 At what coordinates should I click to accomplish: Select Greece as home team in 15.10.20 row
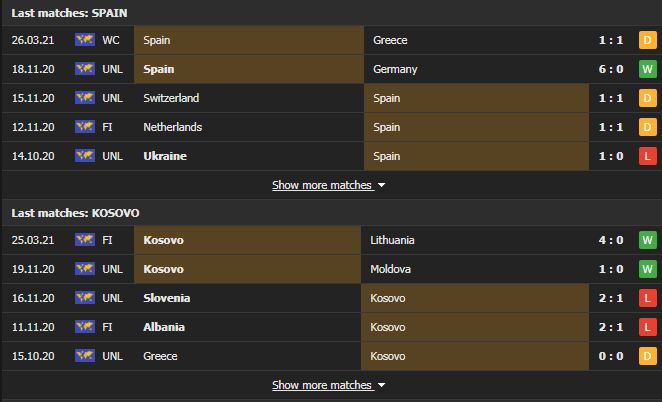[x=160, y=356]
